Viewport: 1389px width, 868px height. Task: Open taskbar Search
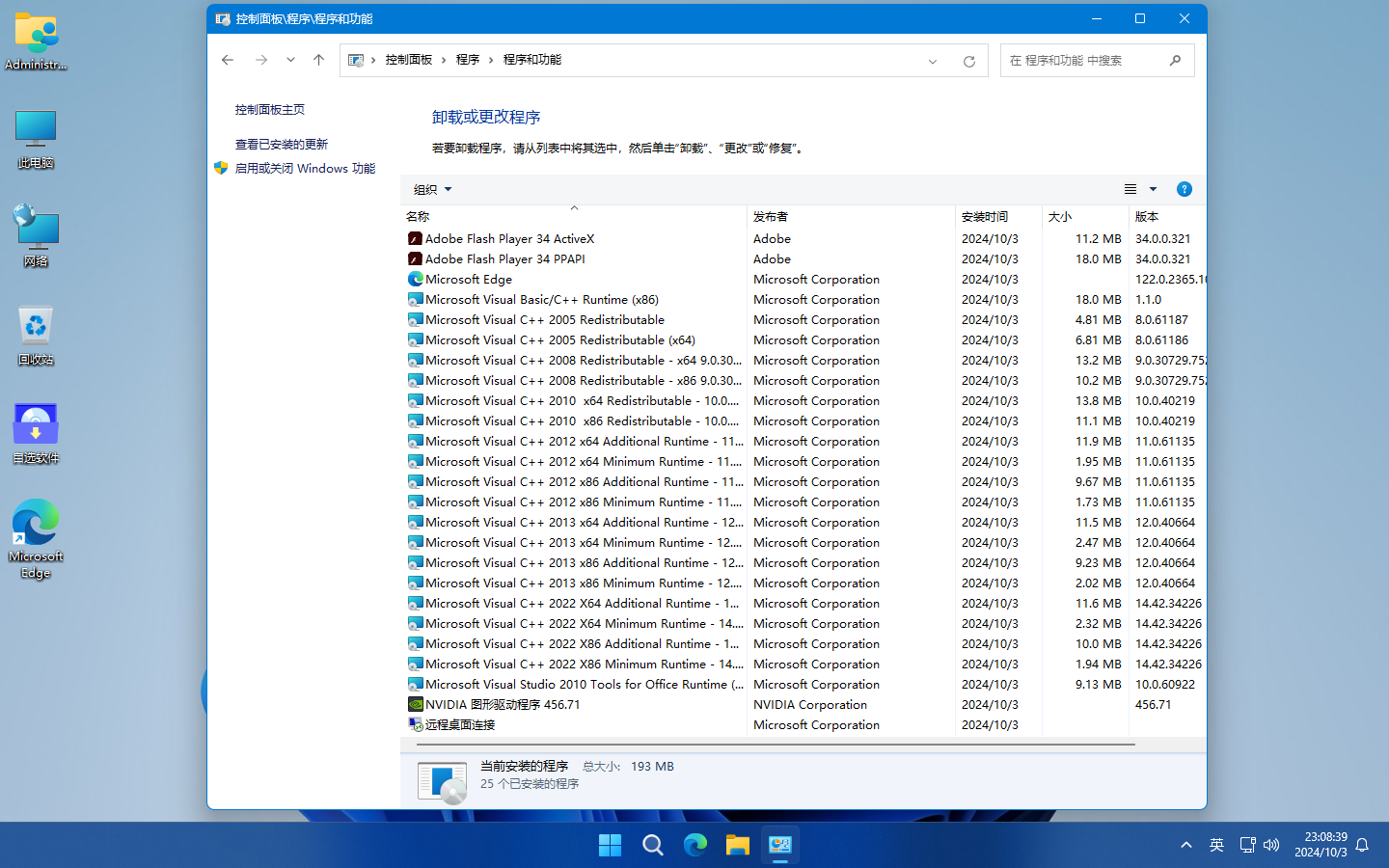tap(653, 846)
